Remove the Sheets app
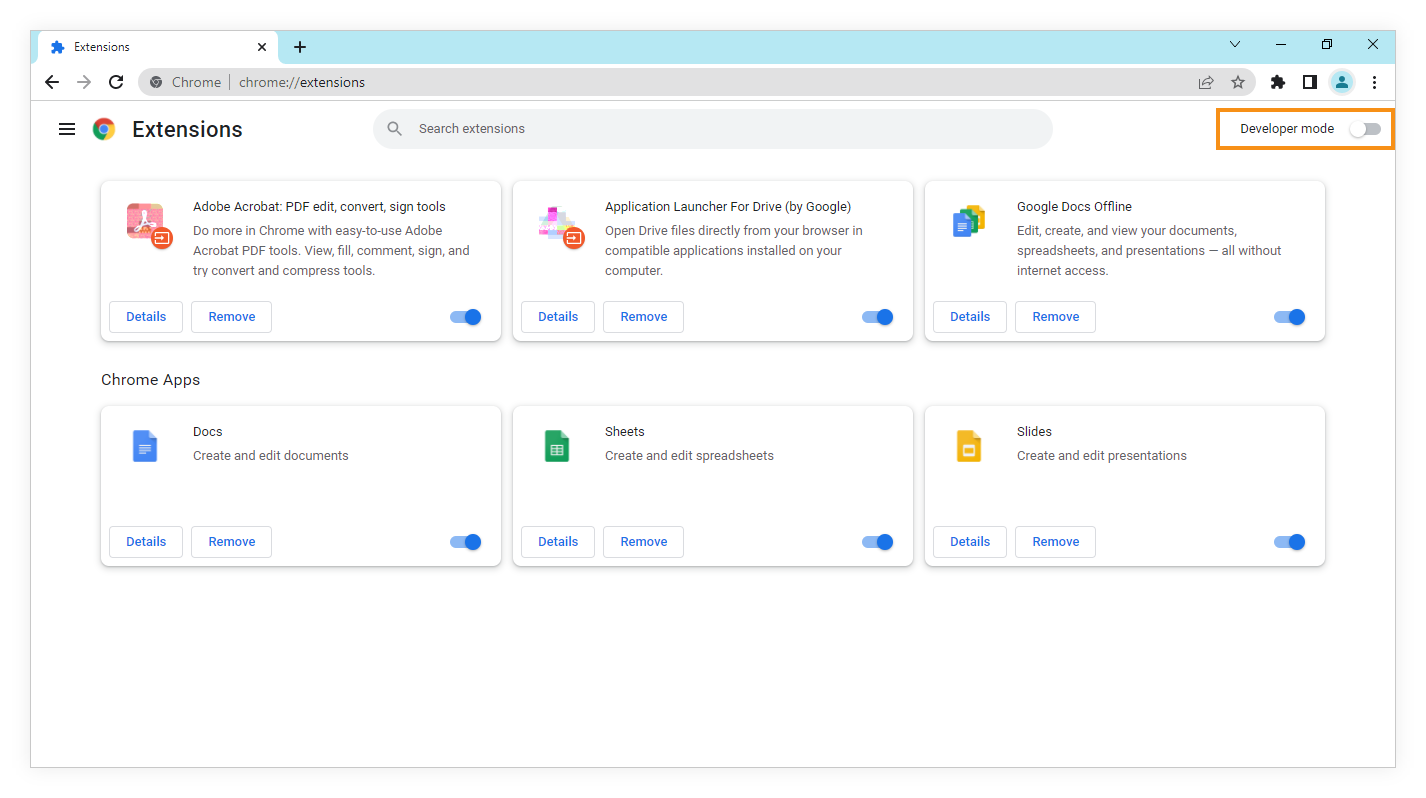 click(644, 542)
